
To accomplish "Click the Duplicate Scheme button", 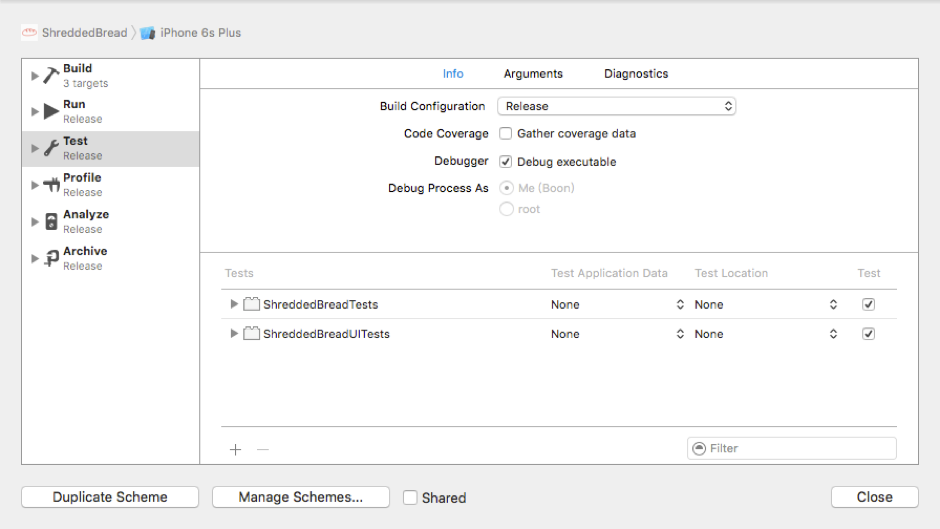I will tap(110, 497).
